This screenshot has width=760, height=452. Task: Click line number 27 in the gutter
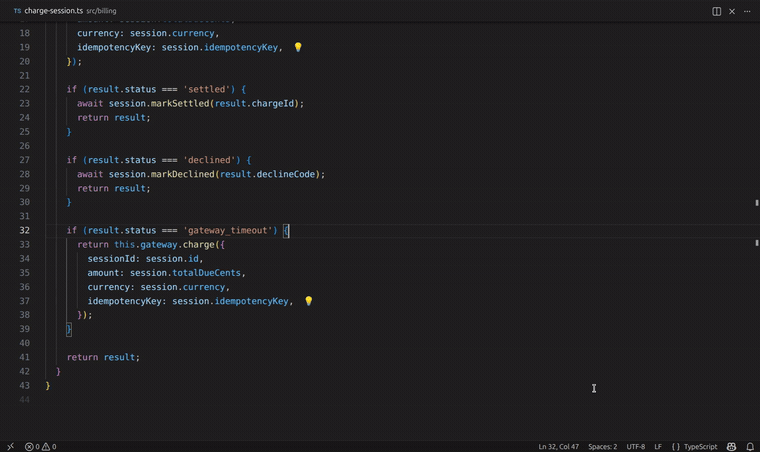24,160
